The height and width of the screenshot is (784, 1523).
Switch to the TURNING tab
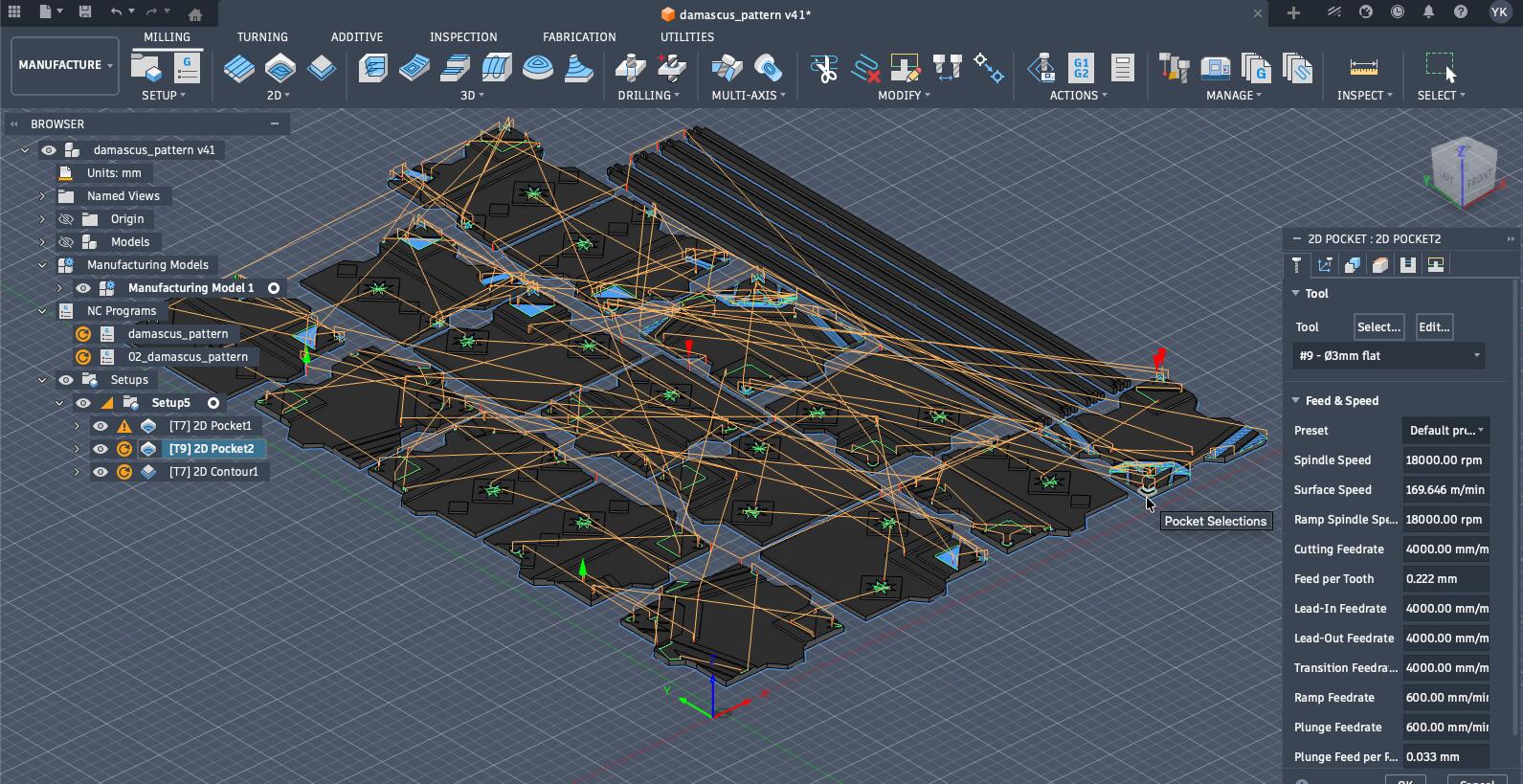click(x=262, y=37)
